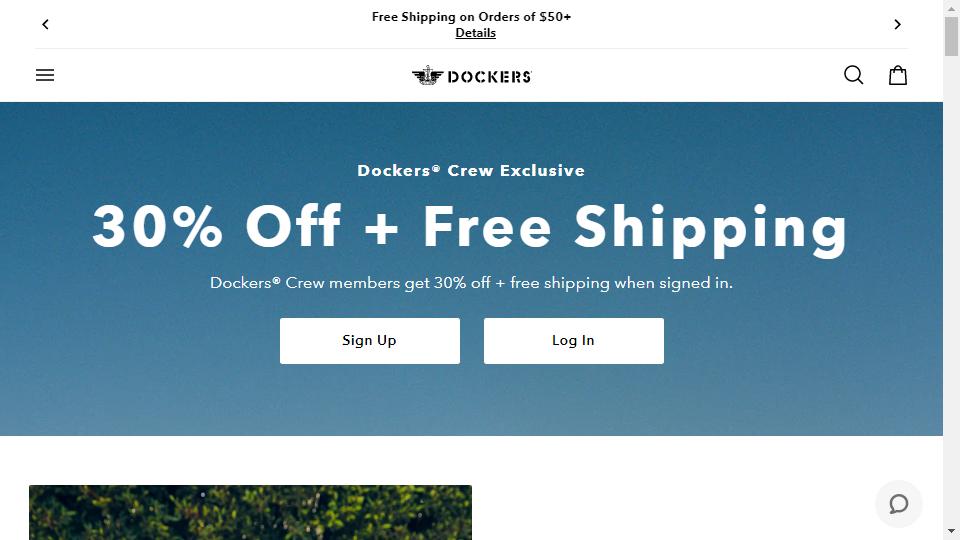
Task: Show next promo with right chevron
Action: [x=897, y=24]
